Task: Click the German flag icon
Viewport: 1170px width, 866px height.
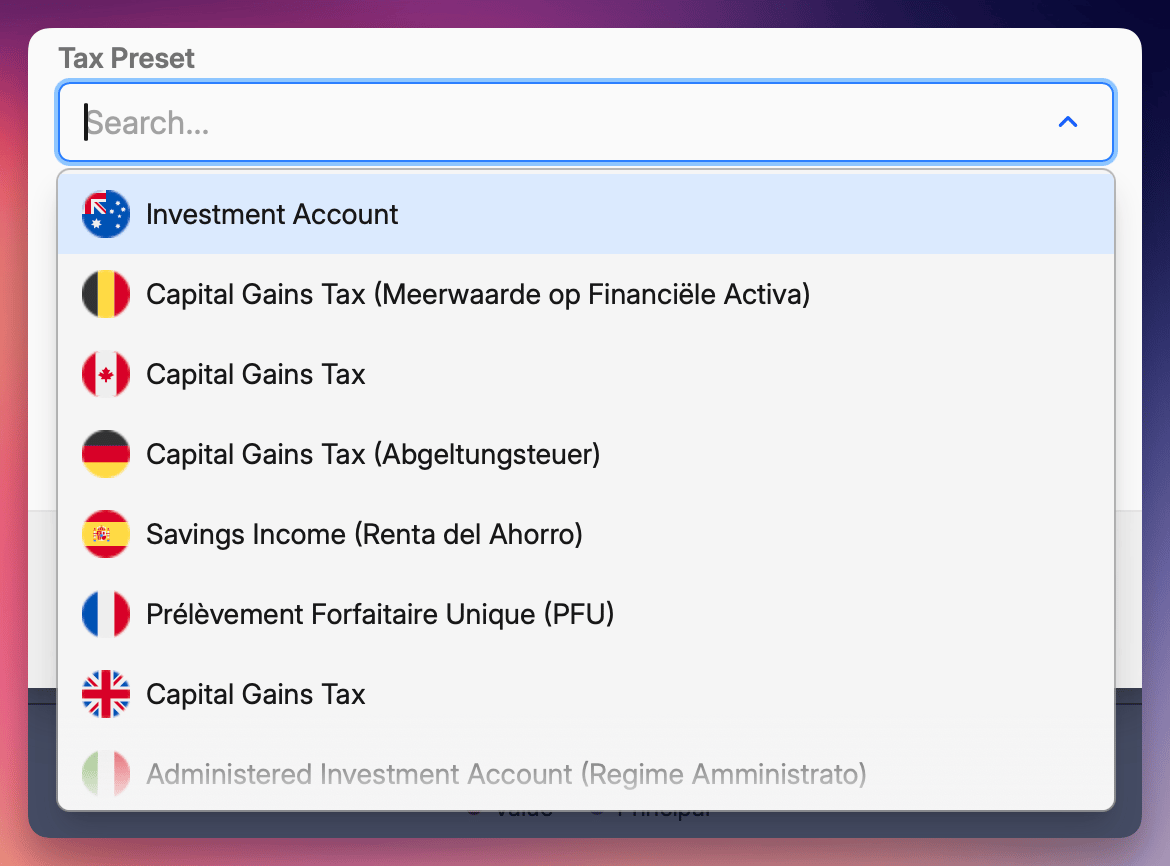Action: coord(105,453)
